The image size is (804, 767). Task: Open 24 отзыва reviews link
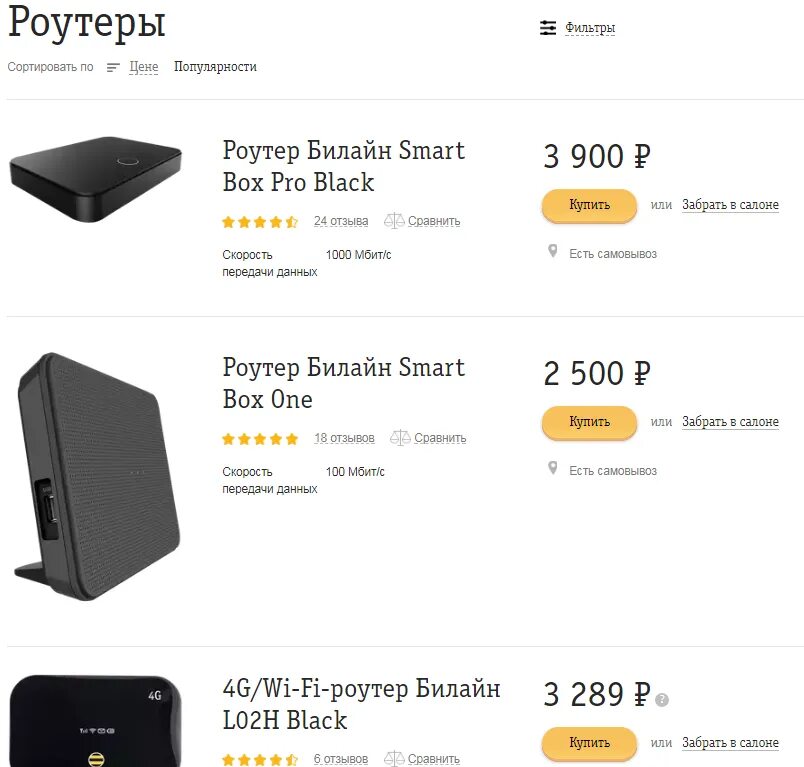[x=341, y=221]
